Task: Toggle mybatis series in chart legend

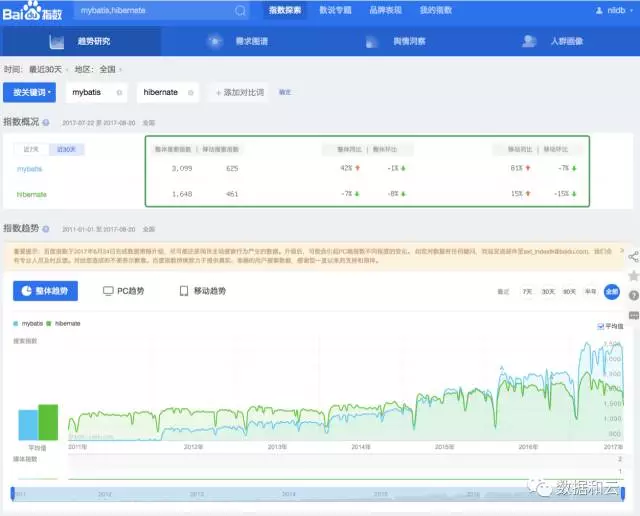Action: (x=28, y=323)
